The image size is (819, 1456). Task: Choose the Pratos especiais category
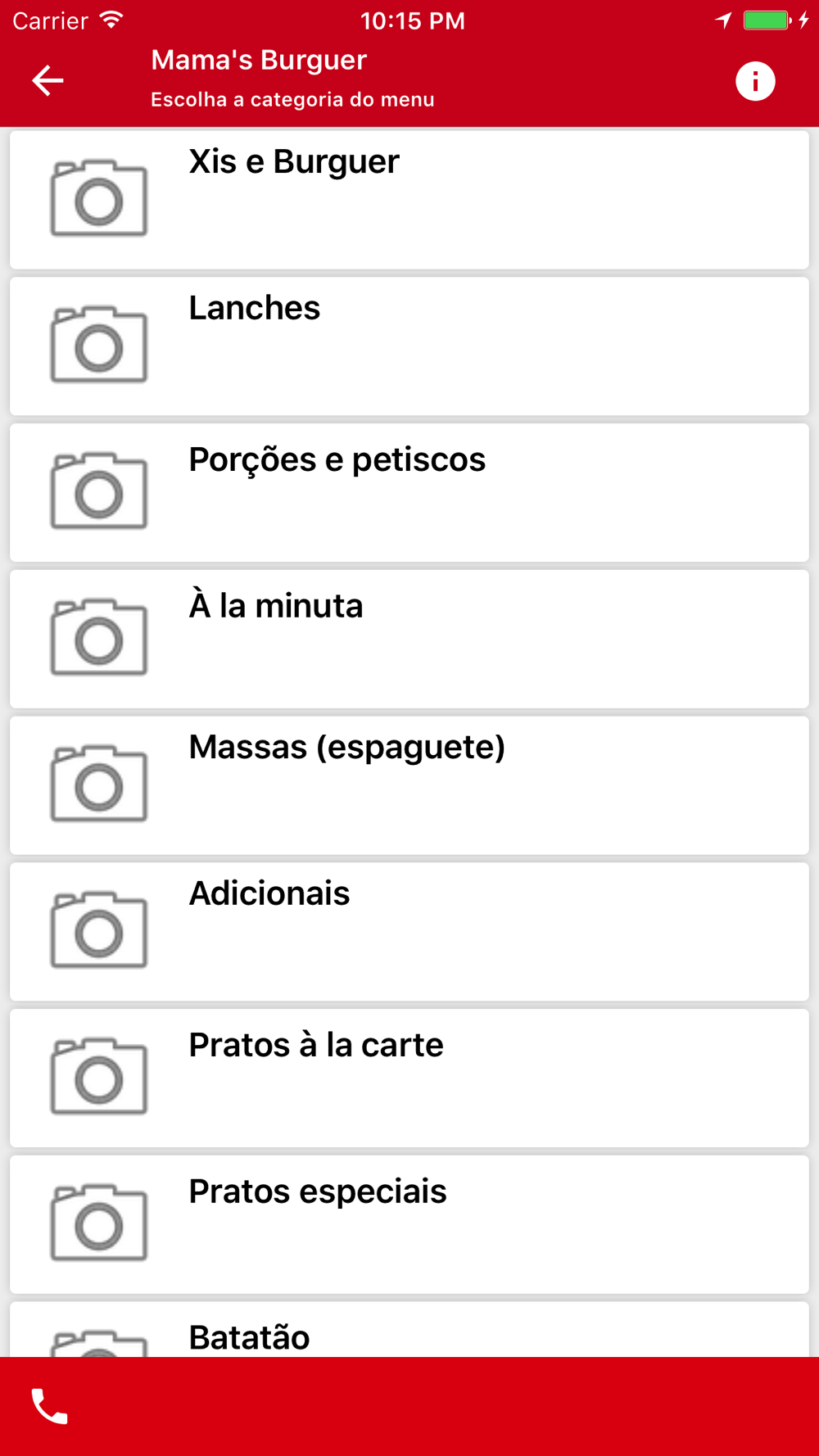318,1191
